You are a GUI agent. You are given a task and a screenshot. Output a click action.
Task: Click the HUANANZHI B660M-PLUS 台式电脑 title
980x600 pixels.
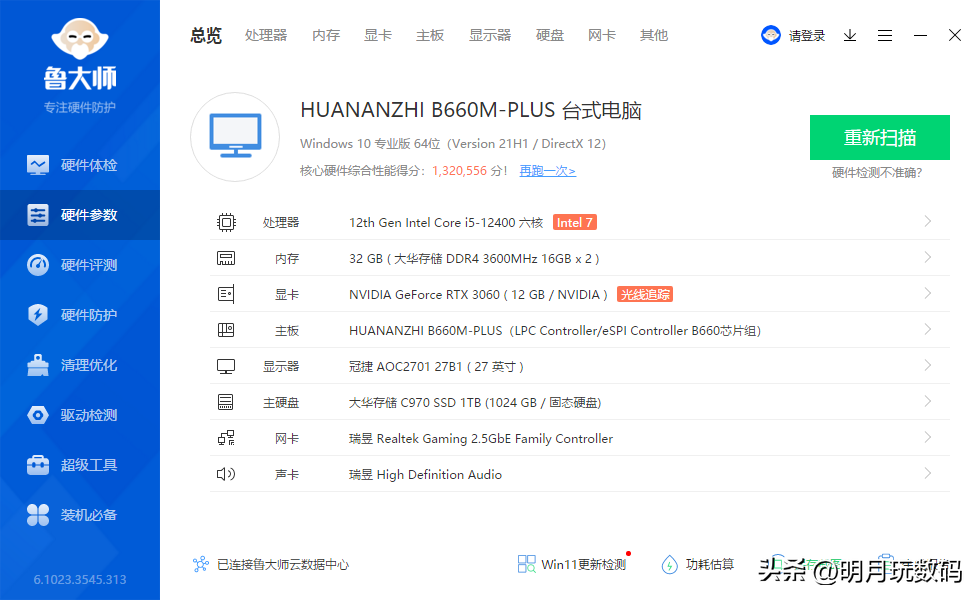coord(471,110)
